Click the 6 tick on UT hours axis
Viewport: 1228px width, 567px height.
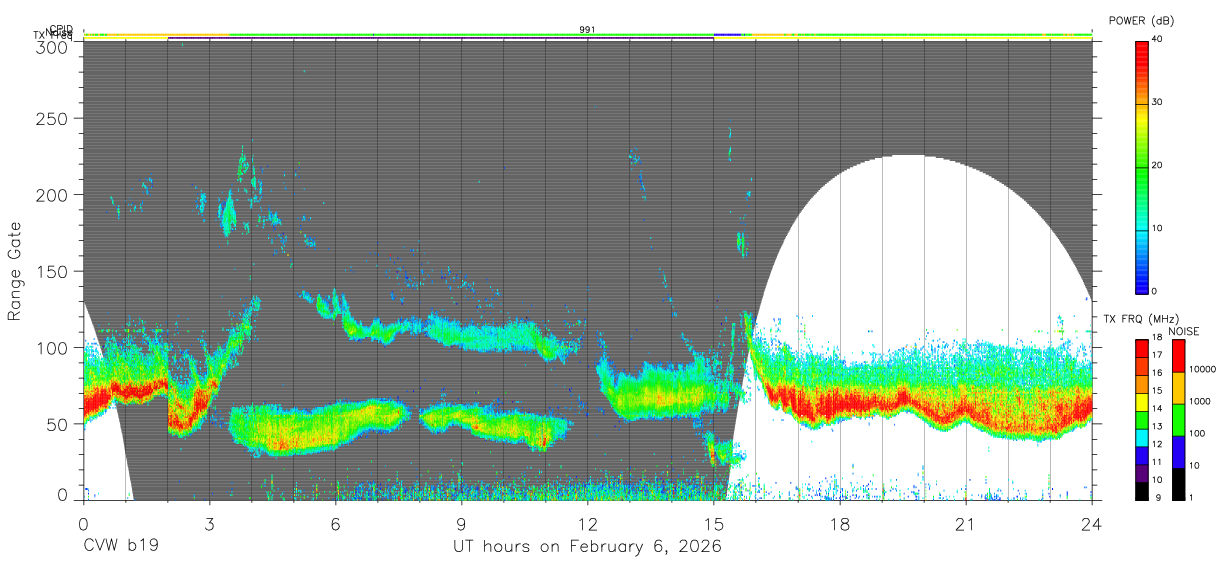coord(335,523)
